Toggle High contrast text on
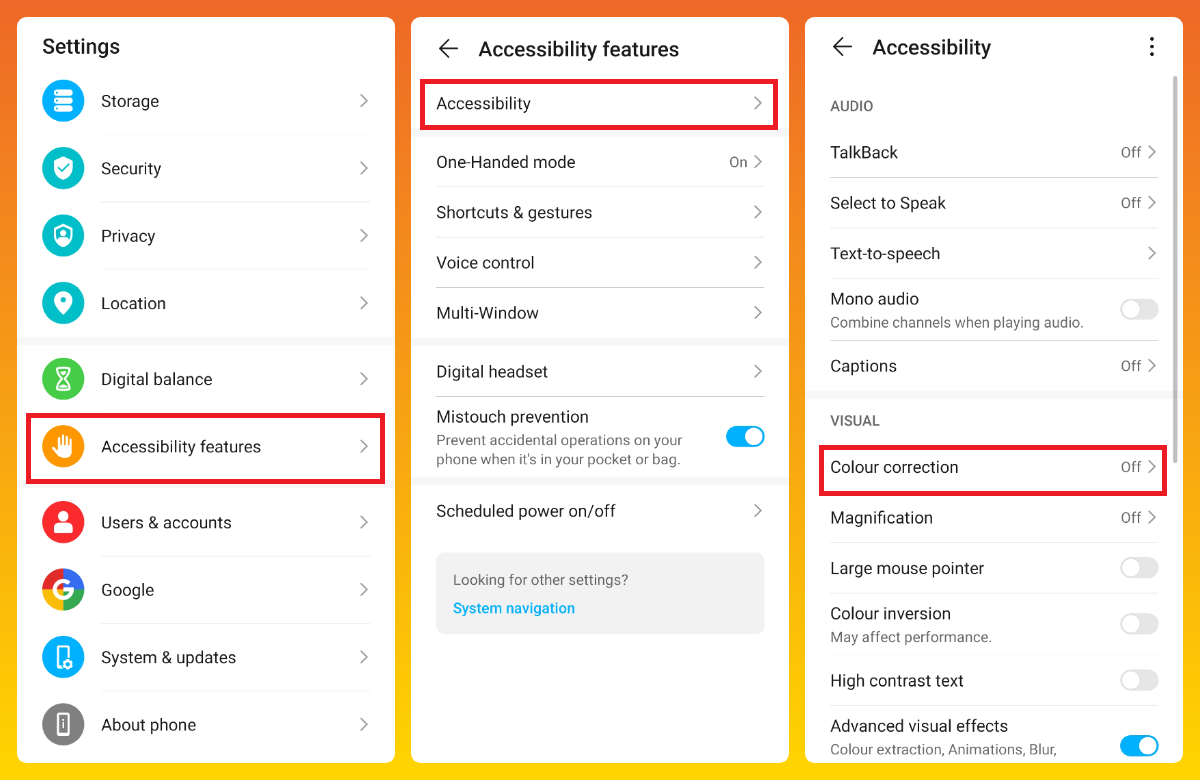 (1139, 681)
